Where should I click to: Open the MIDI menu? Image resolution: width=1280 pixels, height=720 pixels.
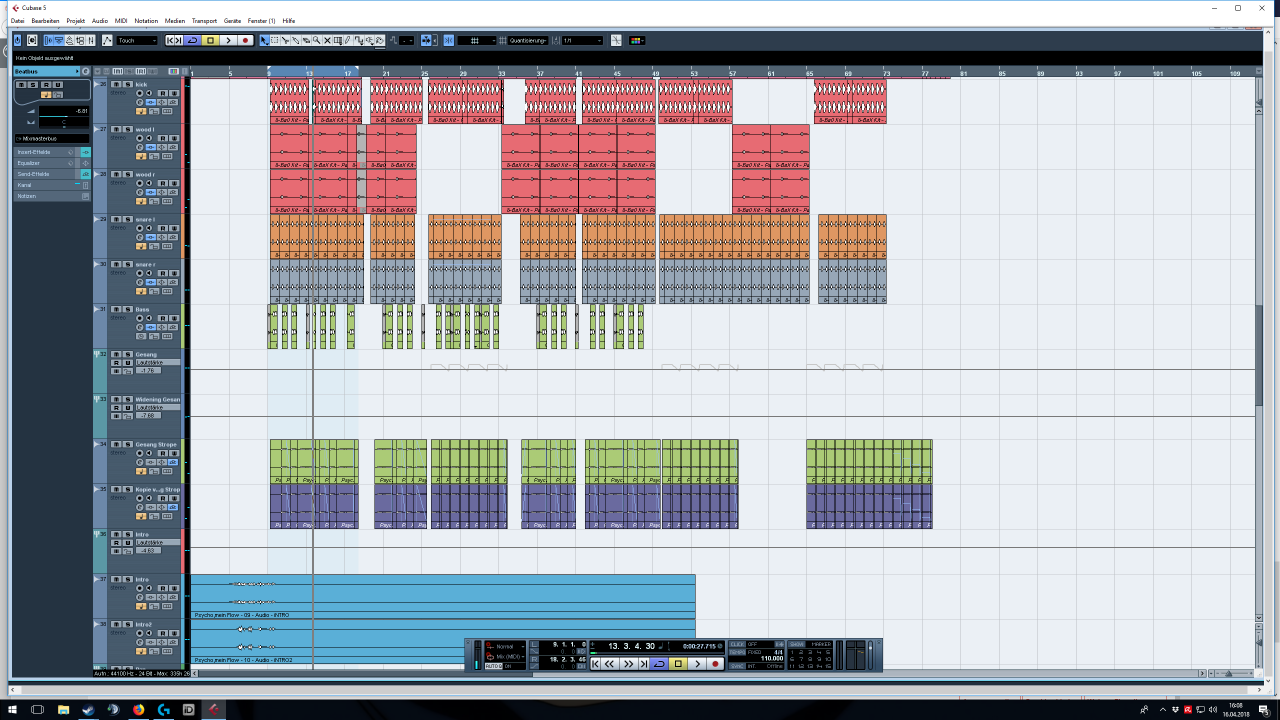coord(121,20)
